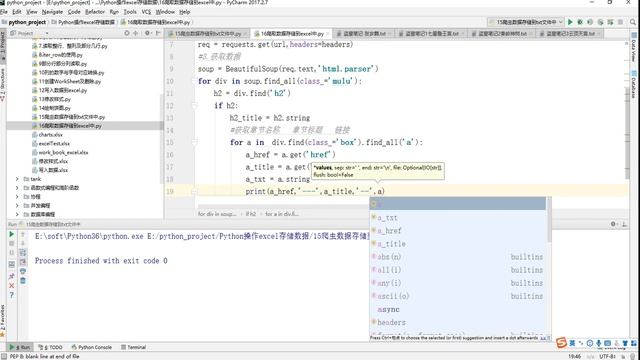640x360 pixels.
Task: Click the Scroll from Source target icon
Action: 127,33
